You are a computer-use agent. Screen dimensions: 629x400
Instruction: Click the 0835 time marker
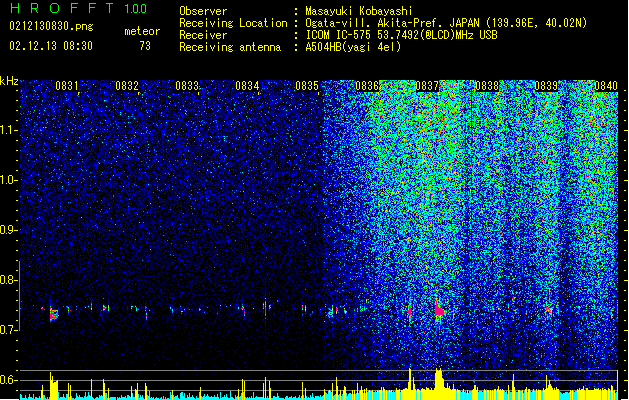[x=307, y=86]
